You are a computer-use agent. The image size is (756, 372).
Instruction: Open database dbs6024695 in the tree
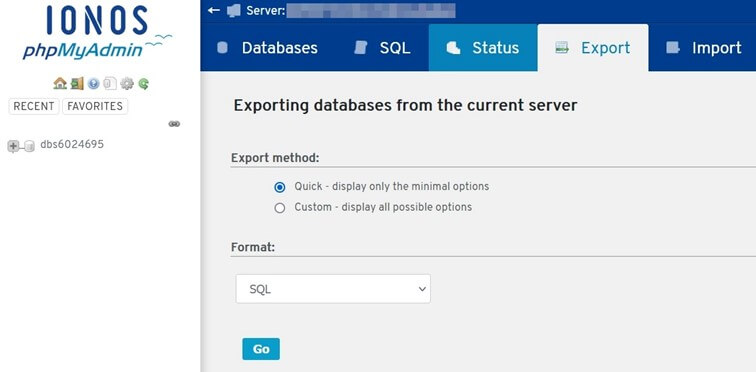pyautogui.click(x=72, y=145)
